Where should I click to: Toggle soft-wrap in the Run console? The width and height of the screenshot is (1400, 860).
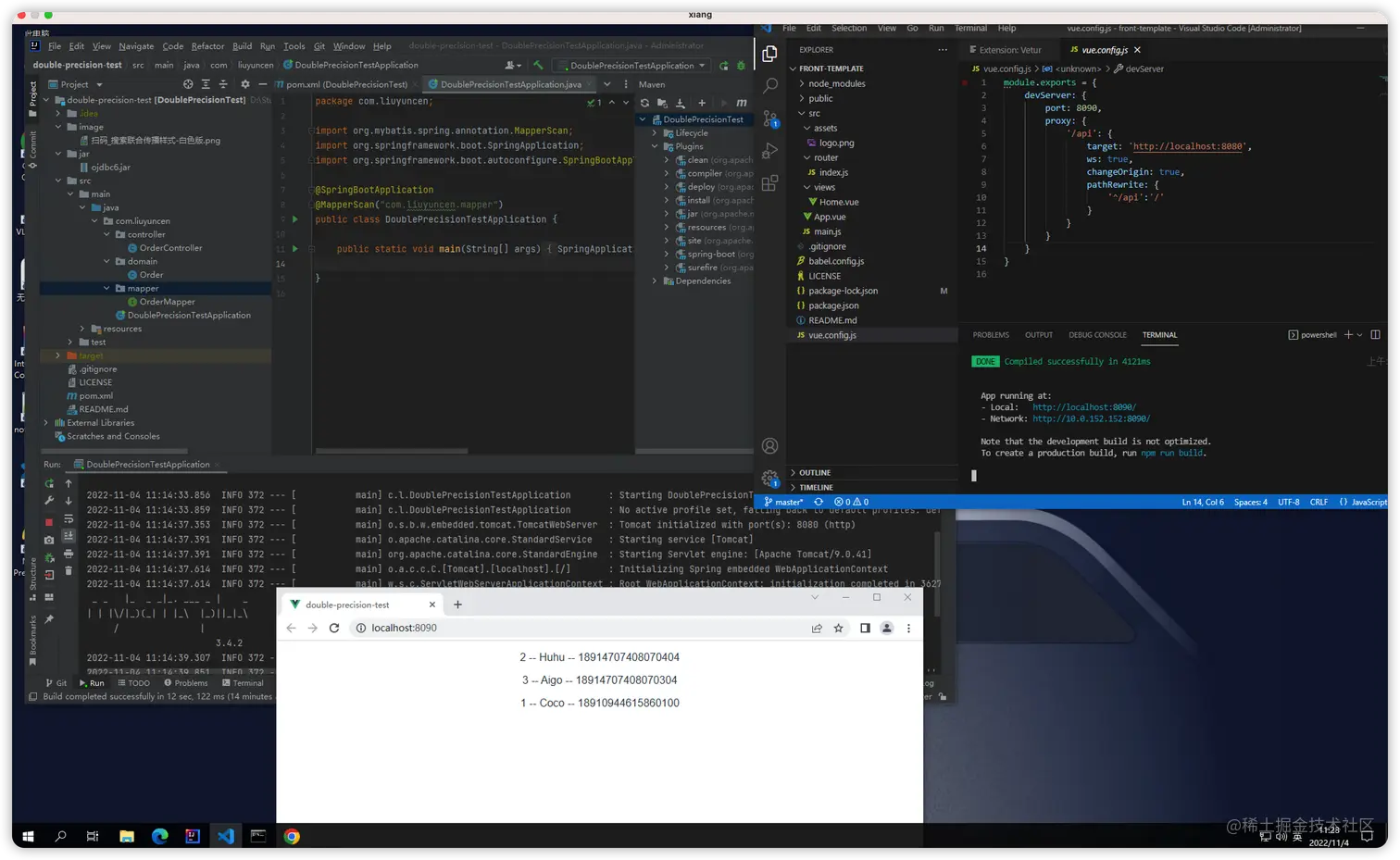point(68,519)
